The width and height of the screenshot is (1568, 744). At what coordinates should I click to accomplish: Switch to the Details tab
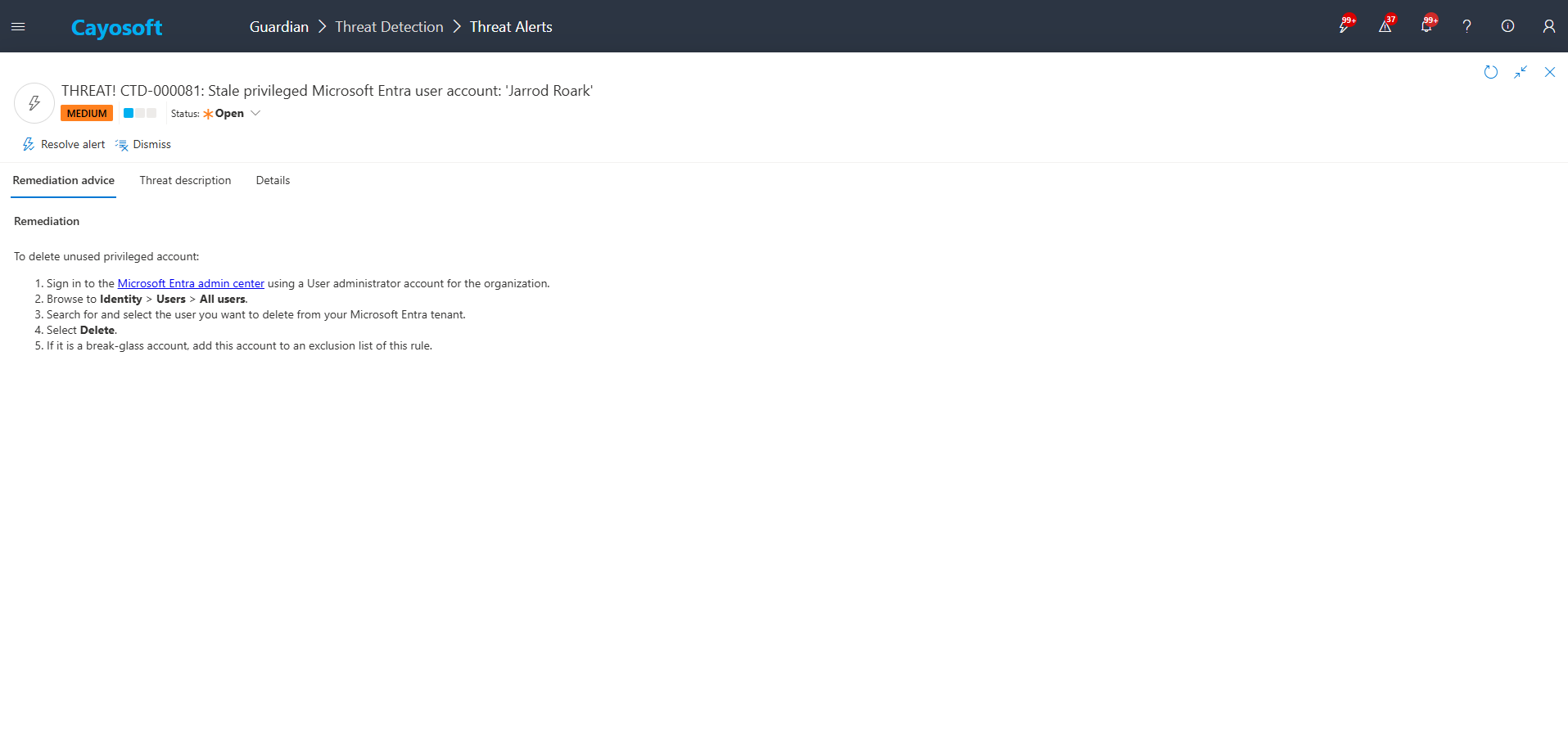coord(273,181)
